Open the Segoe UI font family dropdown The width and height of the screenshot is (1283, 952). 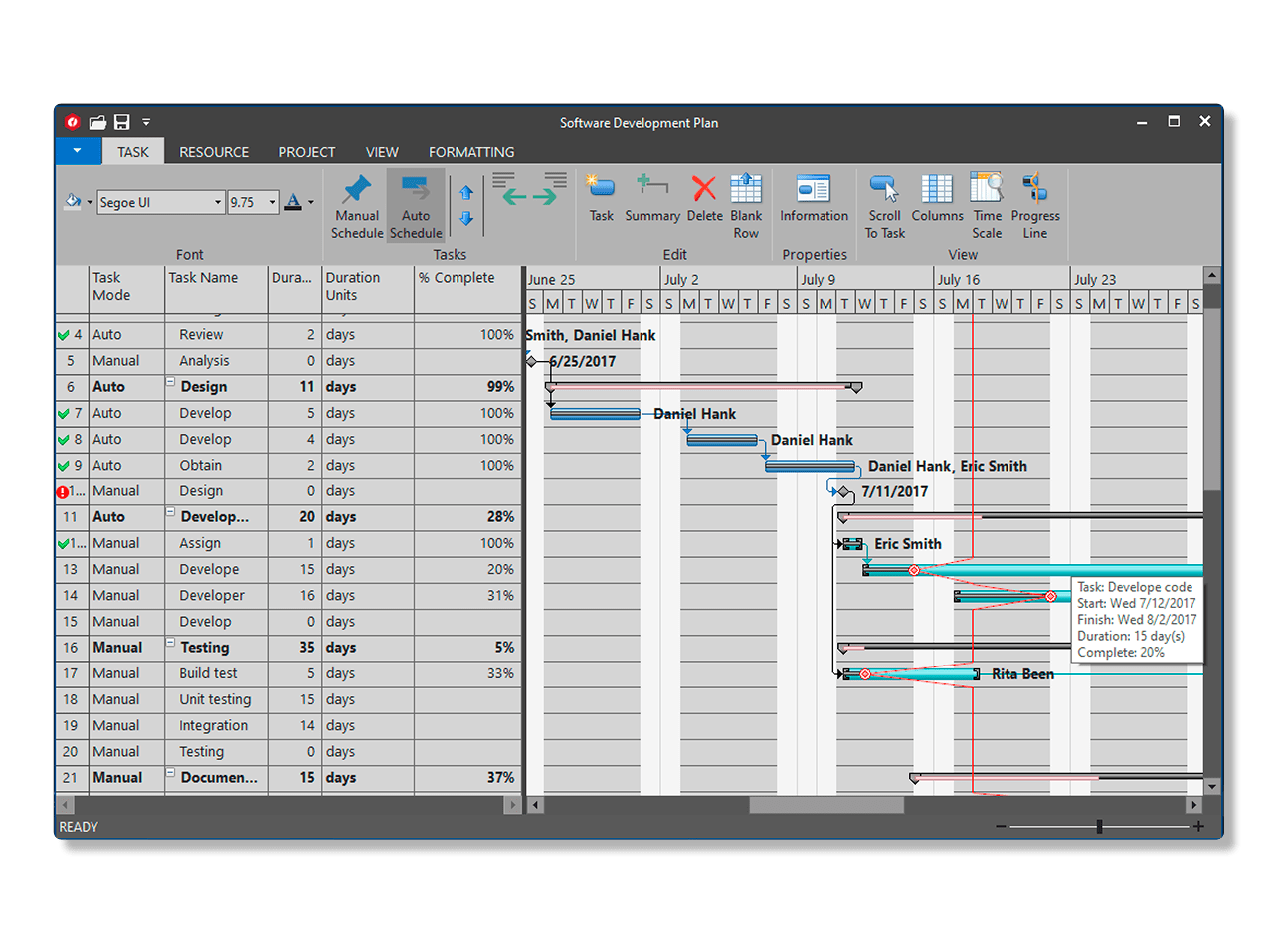click(218, 202)
